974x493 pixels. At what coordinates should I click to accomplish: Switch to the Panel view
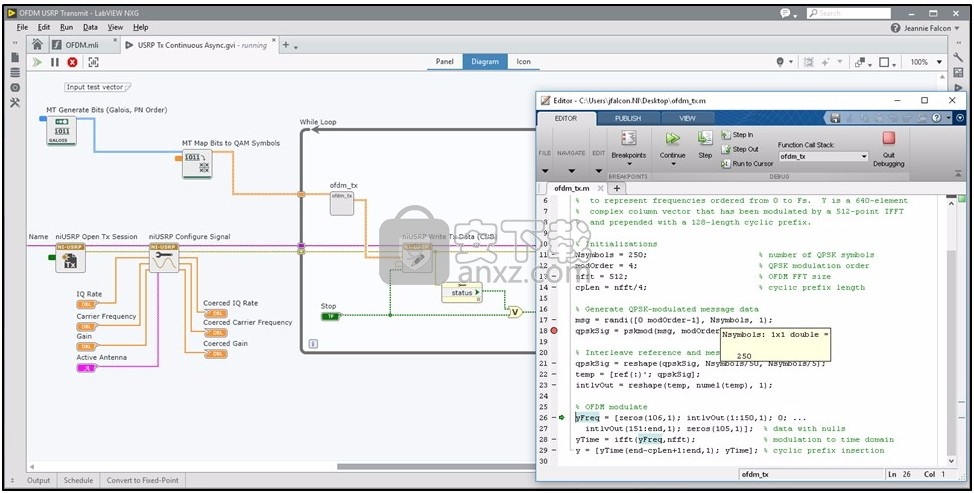445,61
